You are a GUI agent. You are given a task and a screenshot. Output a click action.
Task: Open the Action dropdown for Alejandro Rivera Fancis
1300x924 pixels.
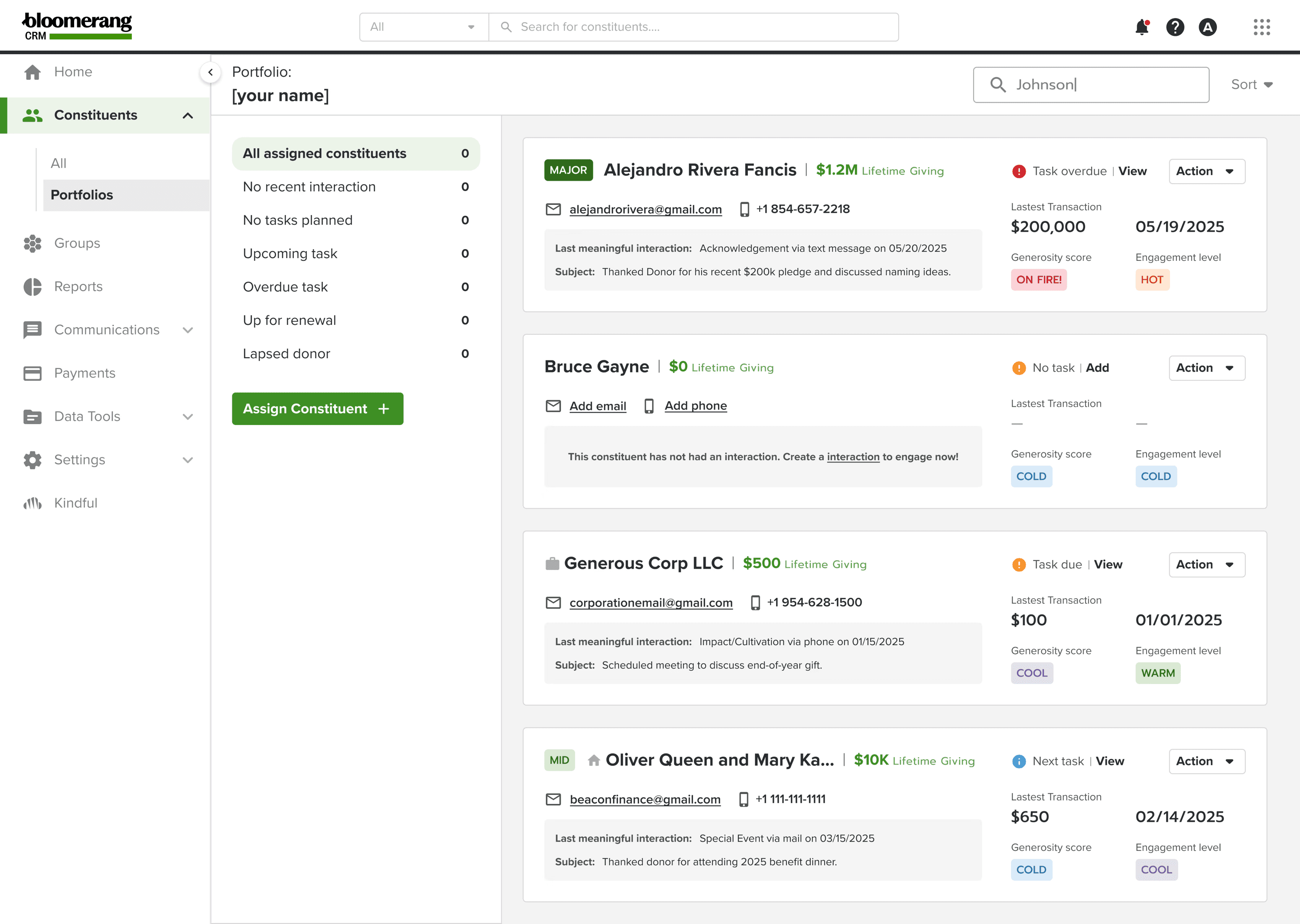point(1206,171)
